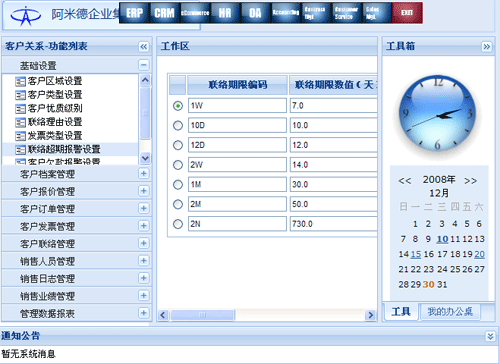Click the 客户优质级别 list icon
Screen dimensions: 500x364
click(x=20, y=109)
